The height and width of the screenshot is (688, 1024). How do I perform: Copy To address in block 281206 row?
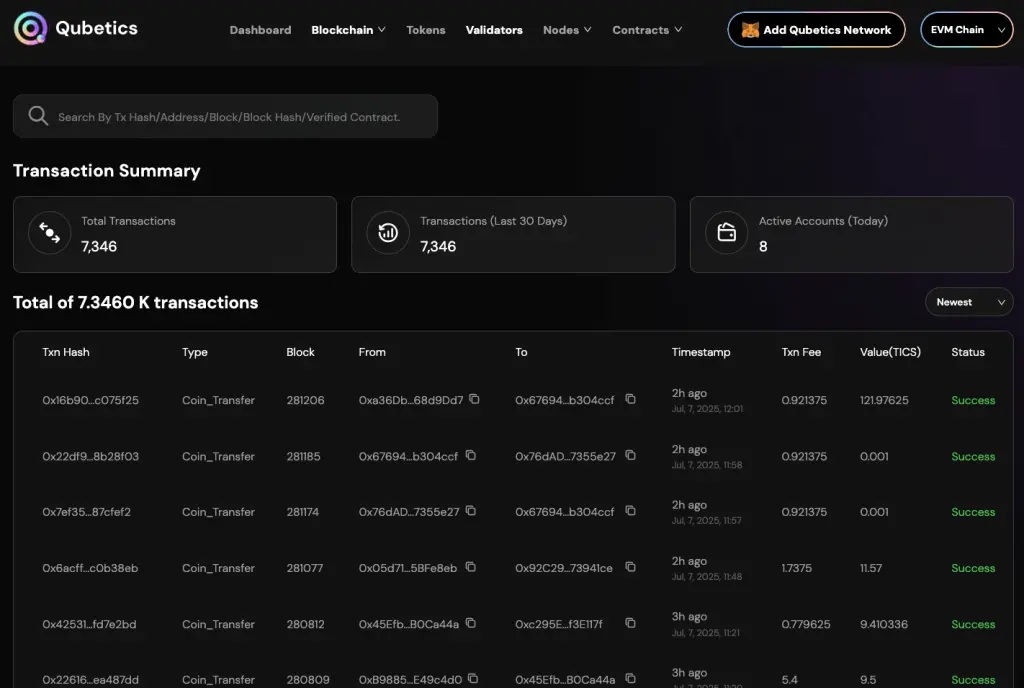coord(630,399)
